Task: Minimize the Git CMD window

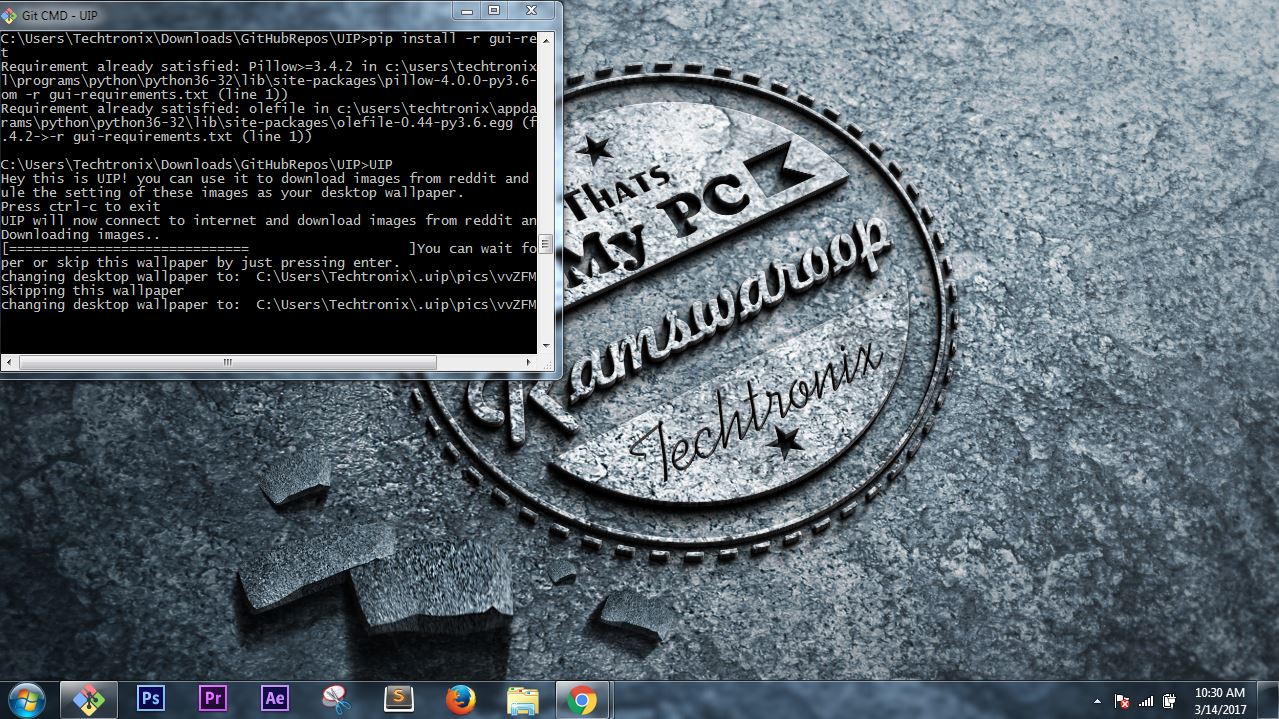Action: point(467,10)
